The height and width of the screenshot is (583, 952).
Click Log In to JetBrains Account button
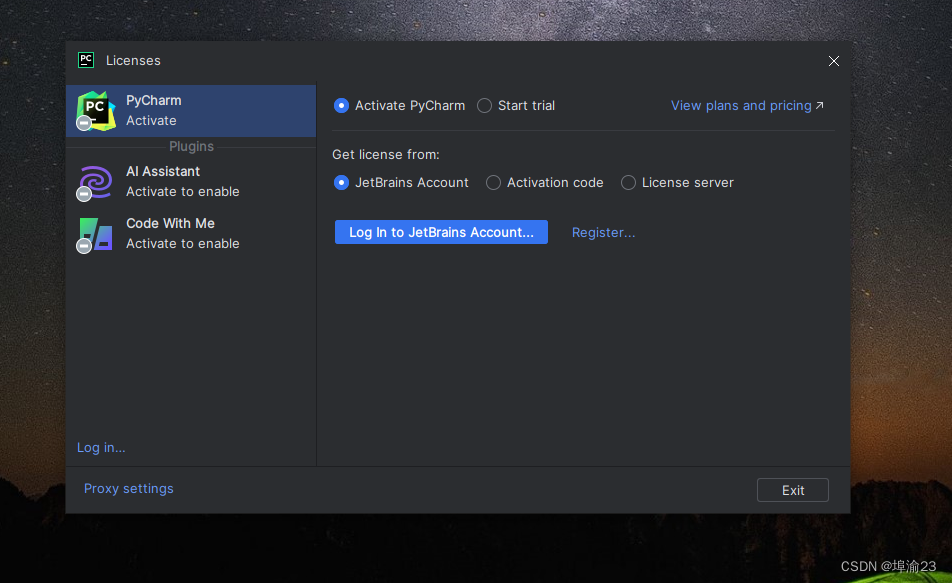[x=441, y=232]
